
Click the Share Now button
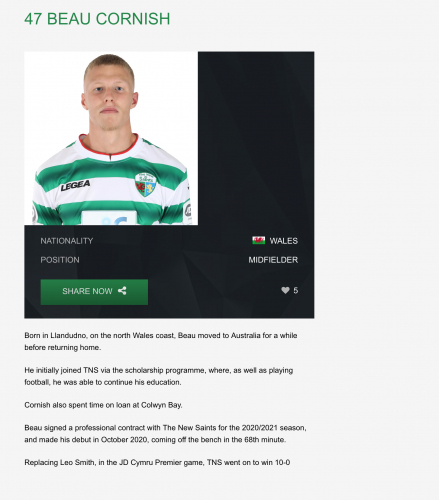point(94,292)
